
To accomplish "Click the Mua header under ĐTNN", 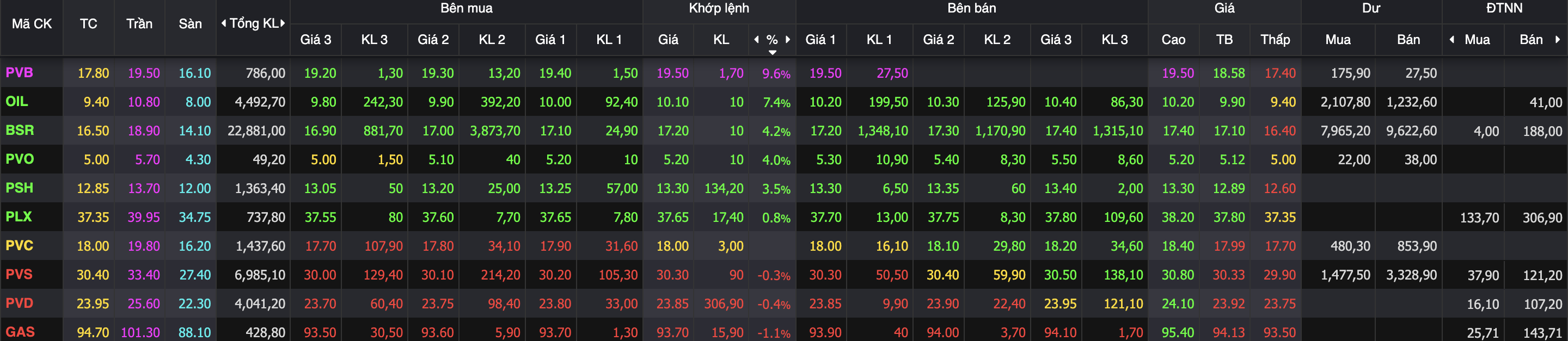I will pos(1477,40).
